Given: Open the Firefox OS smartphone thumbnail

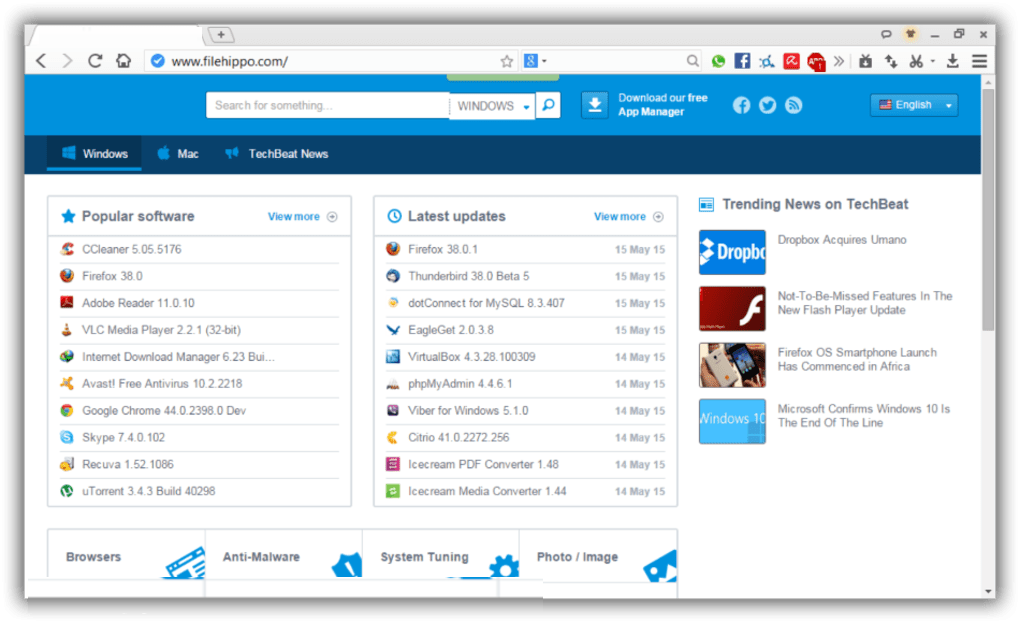Looking at the screenshot, I should 732,365.
